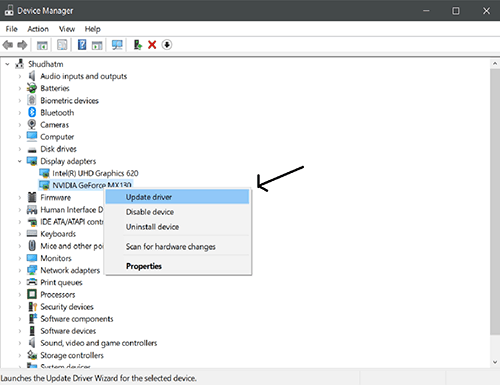Expand the Bluetooth node arrow
The image size is (500, 385).
(20, 113)
